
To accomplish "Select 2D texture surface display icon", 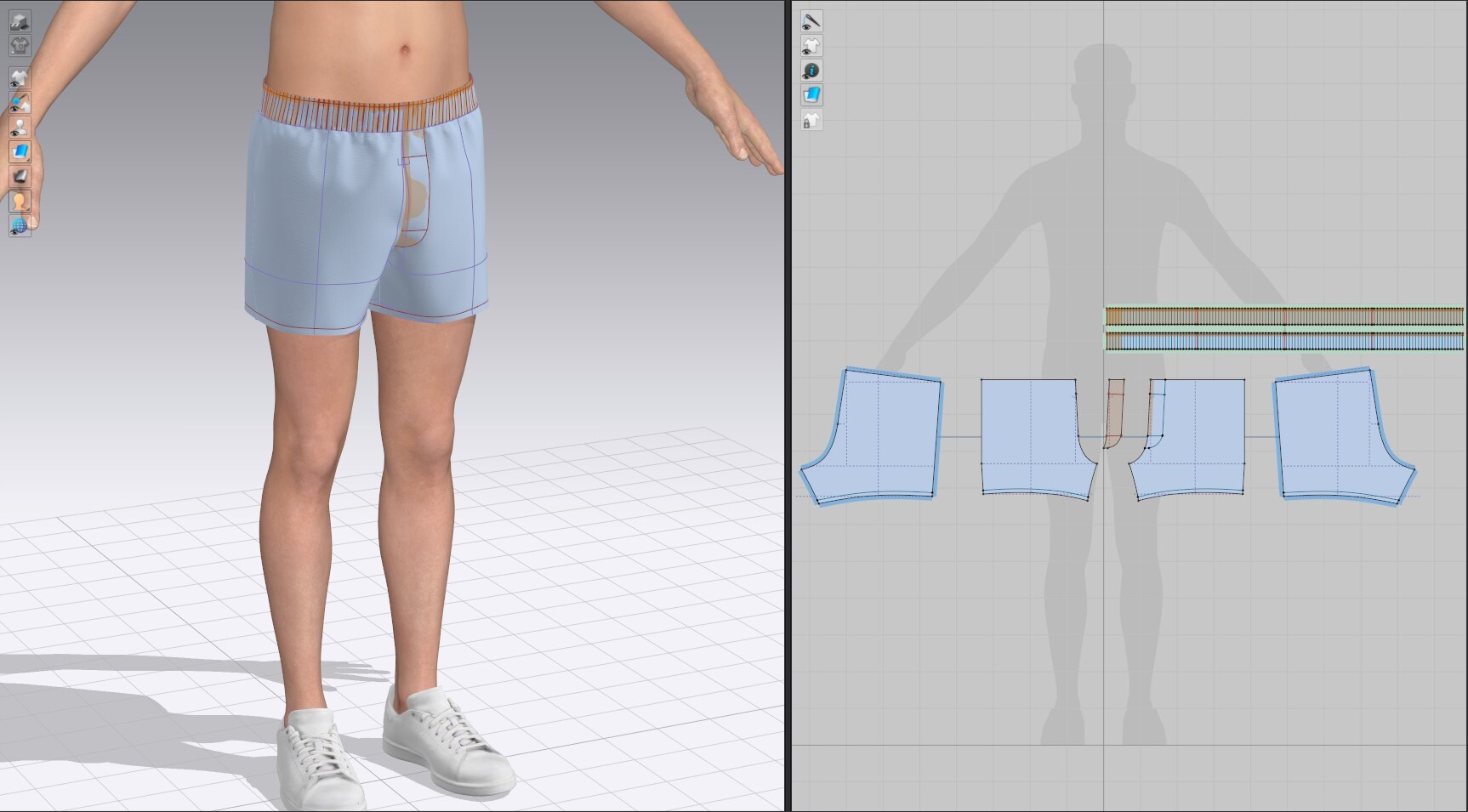I will (x=811, y=94).
